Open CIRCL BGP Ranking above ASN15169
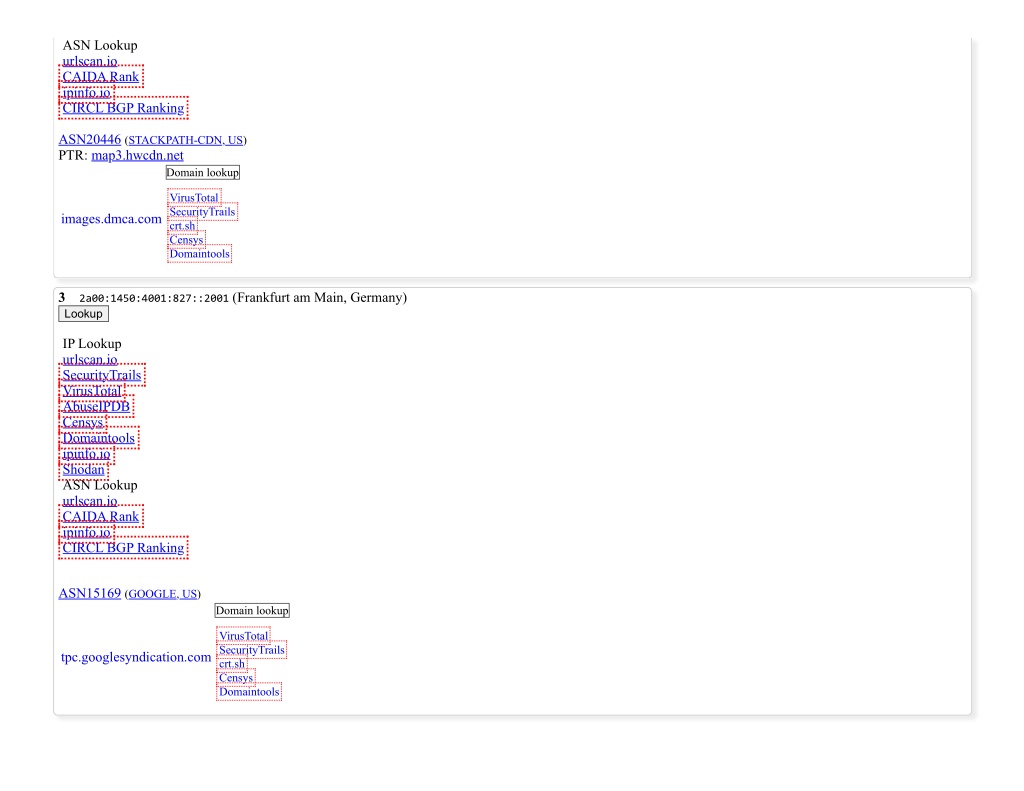This screenshot has width=1024, height=791. click(123, 548)
